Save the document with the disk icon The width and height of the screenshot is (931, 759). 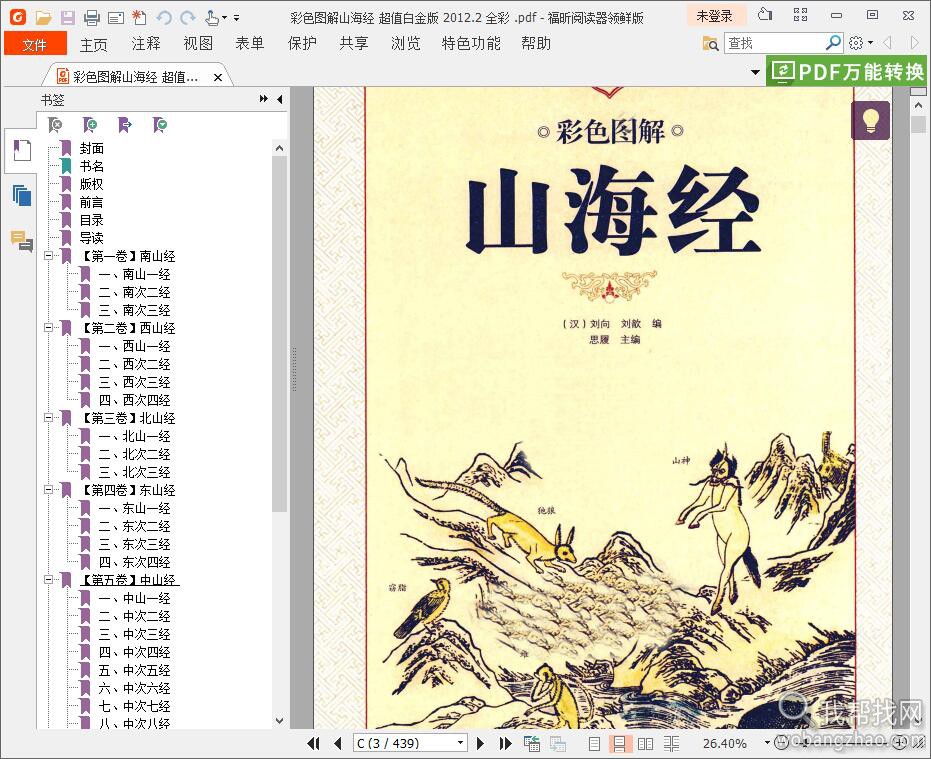[x=68, y=18]
